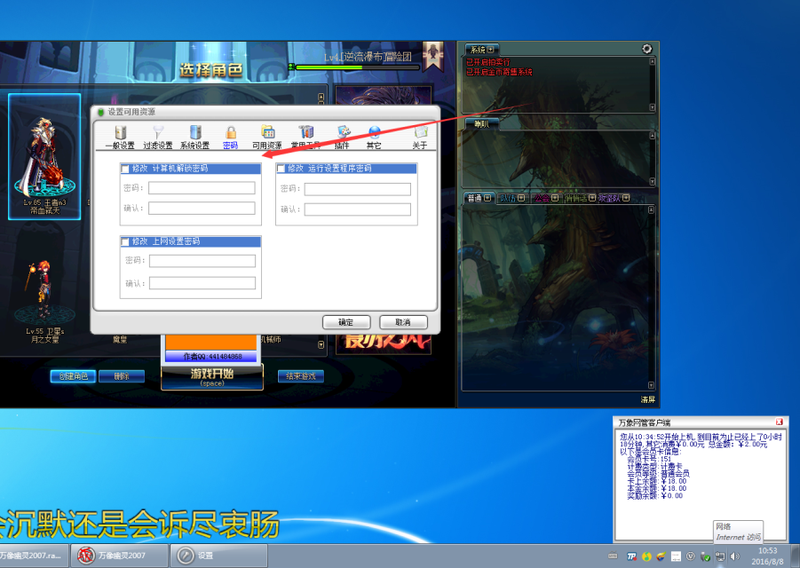This screenshot has height=568, width=800.
Task: Focus 确认 field under 计算机解锁密码
Action: pos(202,208)
